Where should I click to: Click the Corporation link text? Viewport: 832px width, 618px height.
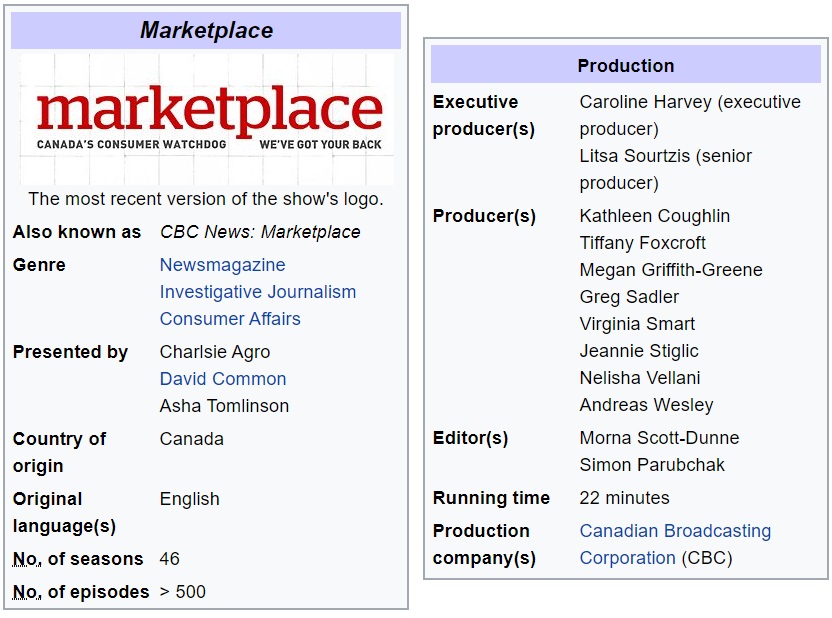(x=627, y=558)
